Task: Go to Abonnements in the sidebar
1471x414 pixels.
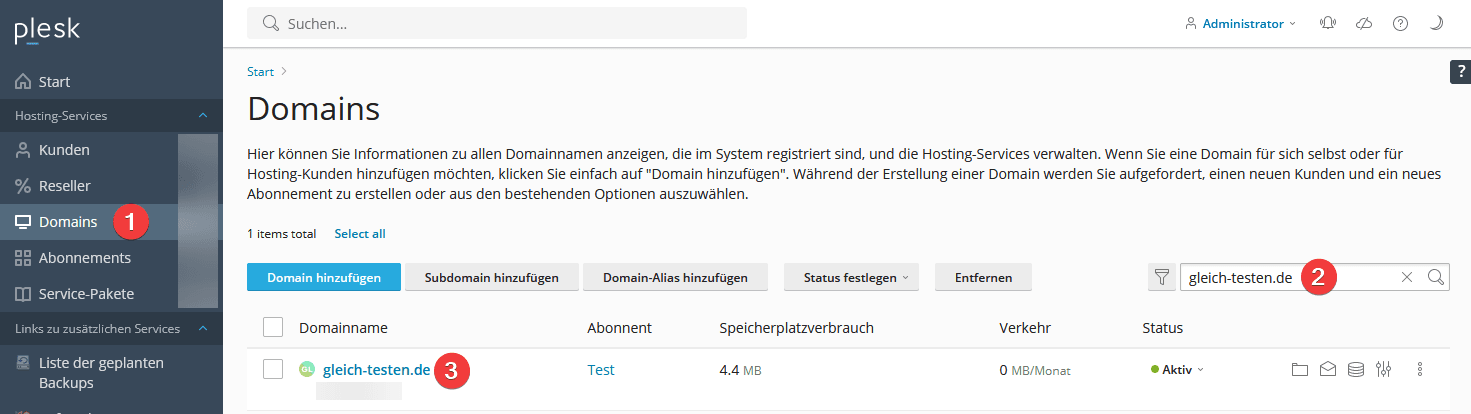Action: point(84,258)
